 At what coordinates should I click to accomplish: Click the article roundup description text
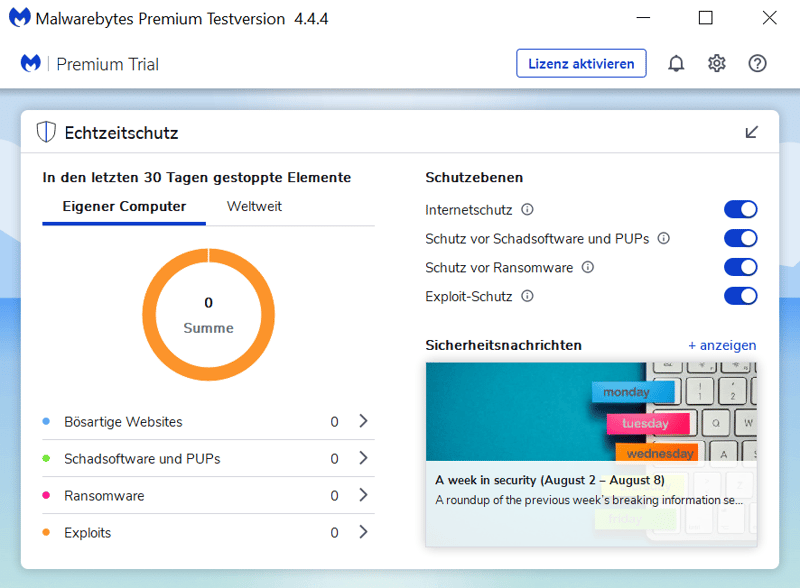589,500
